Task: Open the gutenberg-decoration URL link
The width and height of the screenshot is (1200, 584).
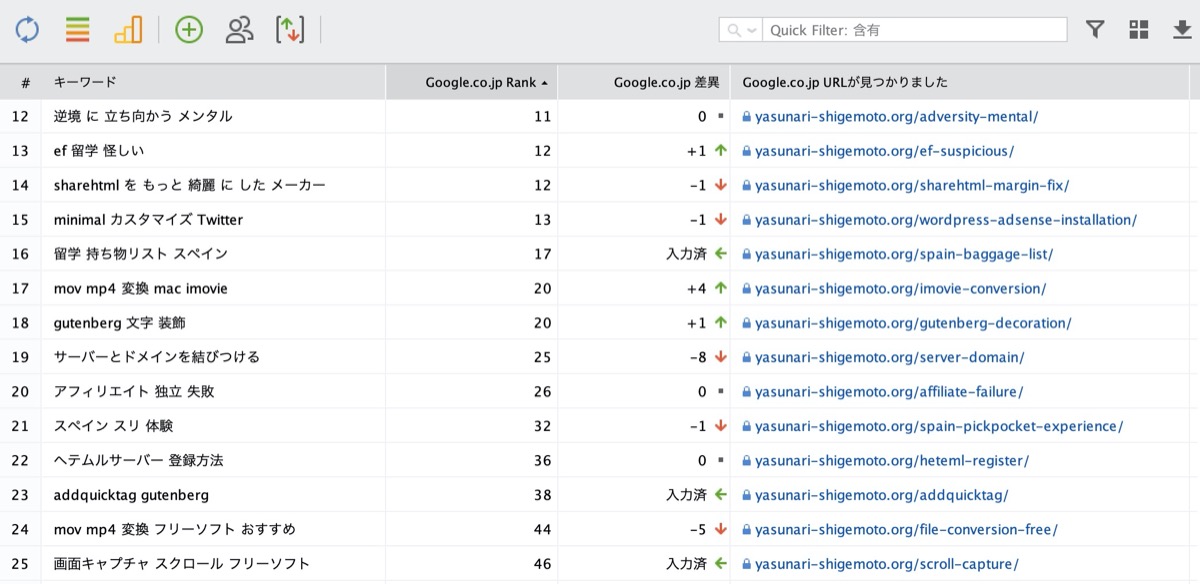Action: 913,323
